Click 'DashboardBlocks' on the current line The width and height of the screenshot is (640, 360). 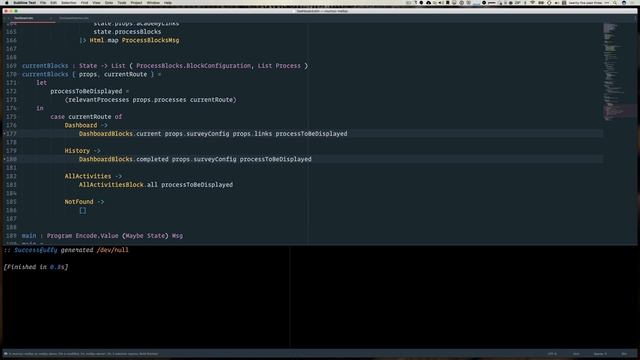[x=106, y=133]
